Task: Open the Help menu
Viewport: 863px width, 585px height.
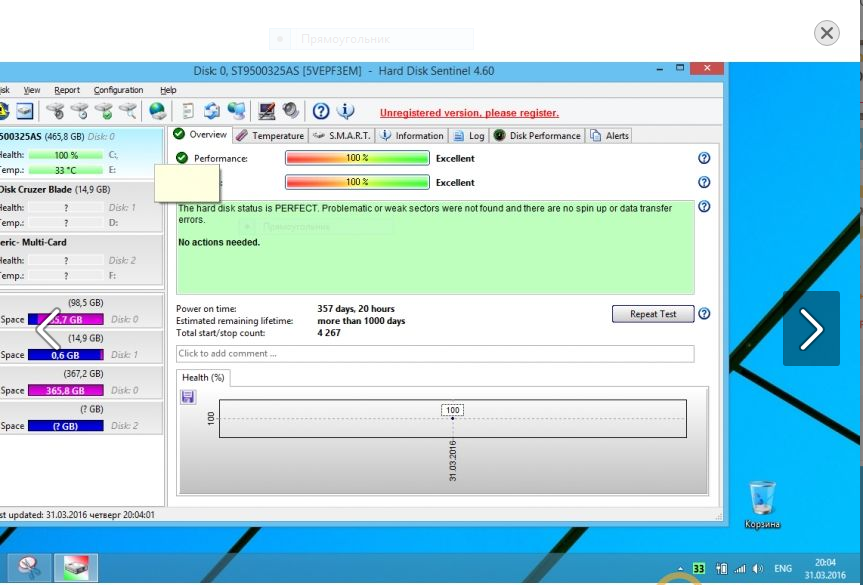Action: pos(168,90)
